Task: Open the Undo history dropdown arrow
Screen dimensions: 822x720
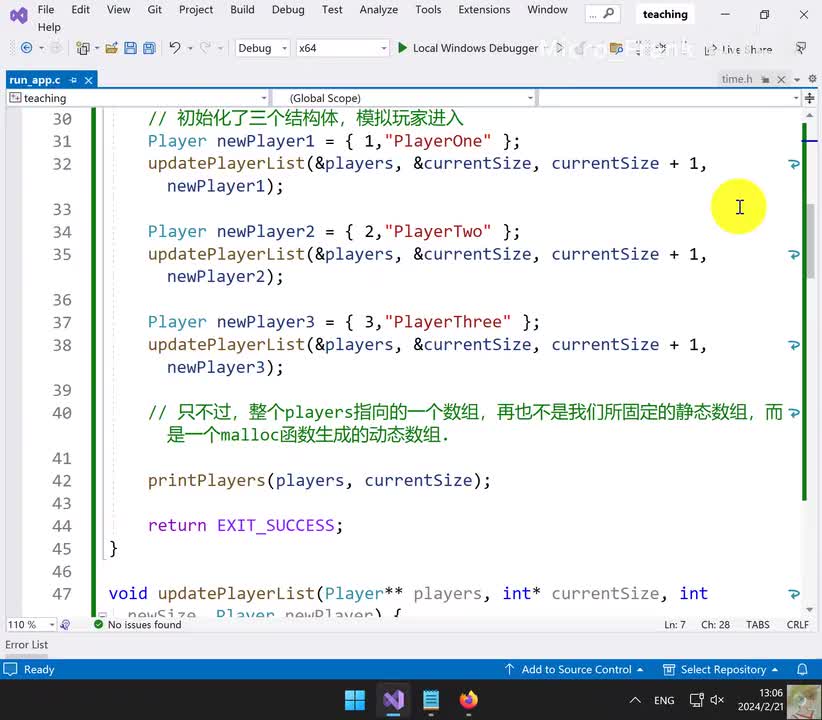Action: (190, 48)
